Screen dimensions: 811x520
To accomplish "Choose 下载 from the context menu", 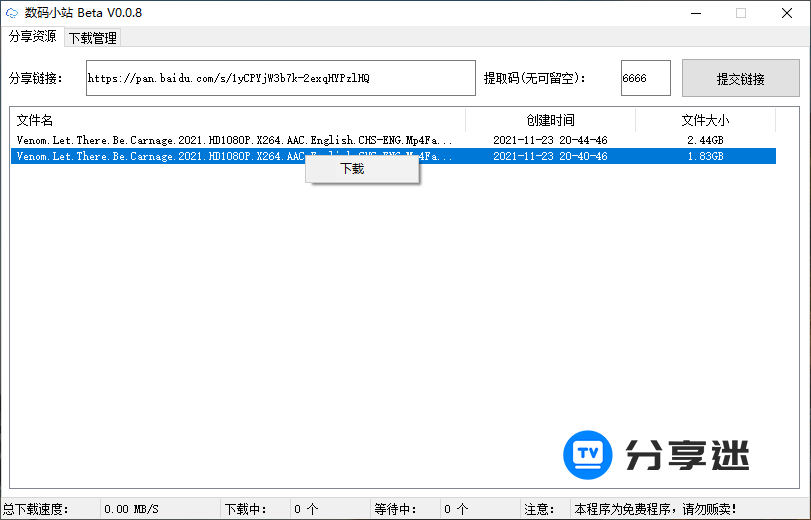I will pos(353,170).
